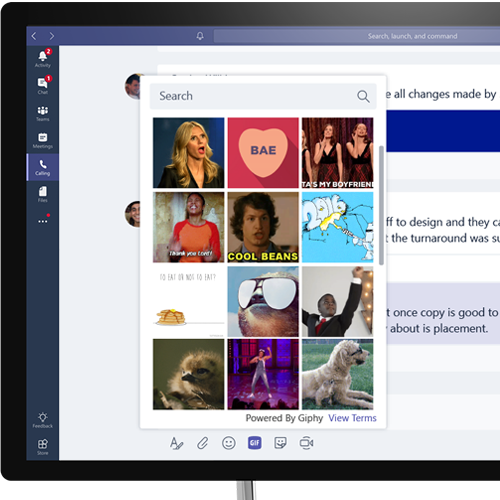Viewport: 500px width, 500px height.
Task: Open Meetings from the sidebar
Action: click(43, 140)
